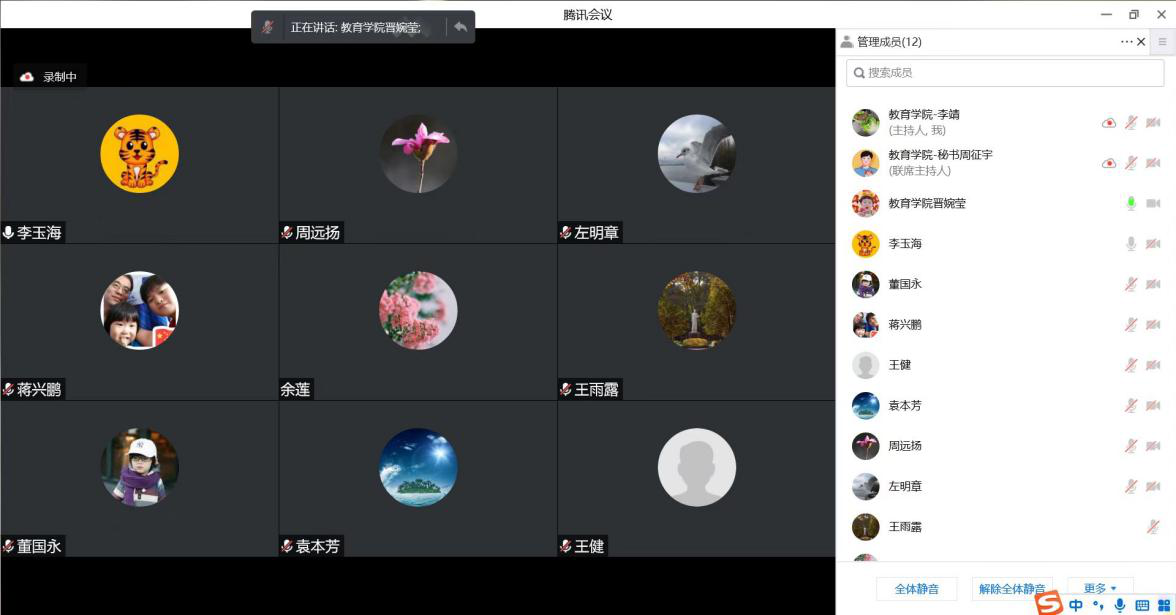Click the cloud recording indicator 录制中
The height and width of the screenshot is (615, 1176).
coord(49,77)
